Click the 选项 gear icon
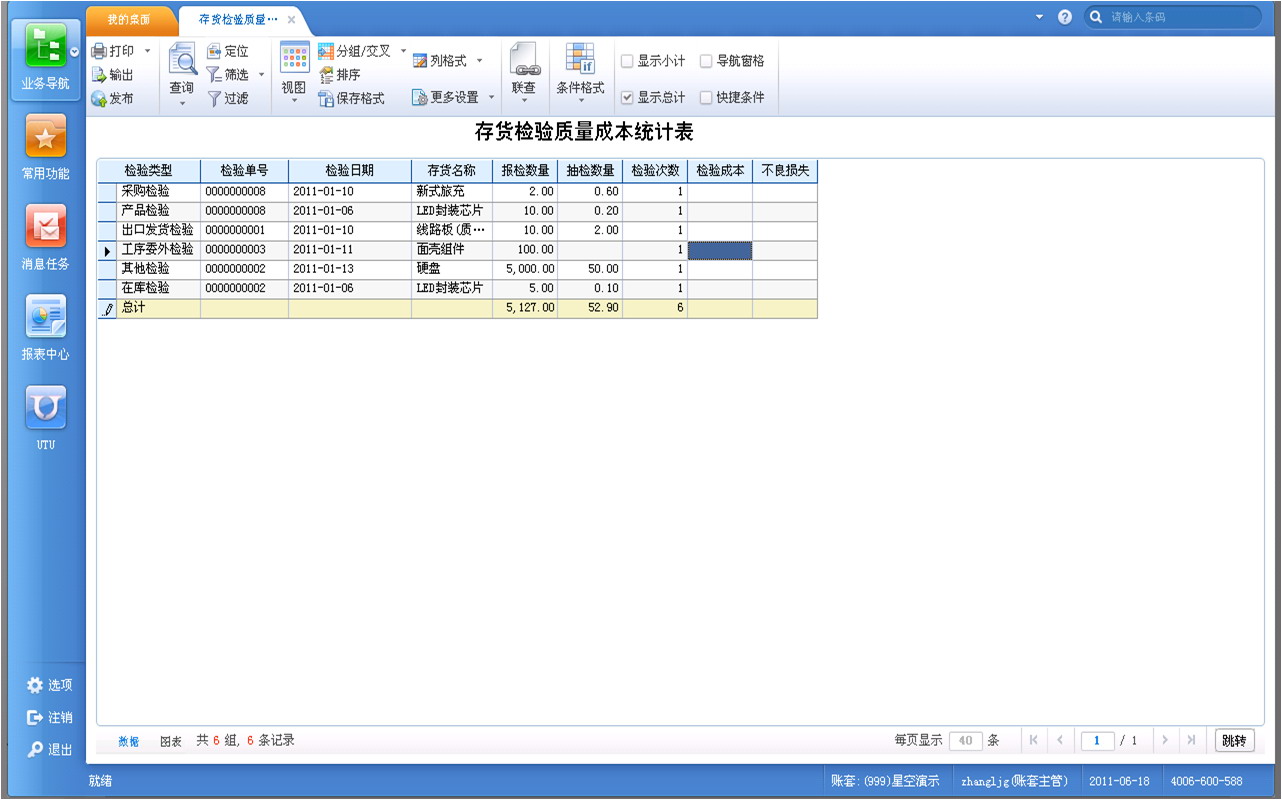Viewport: 1282px width, 800px height. coord(35,685)
